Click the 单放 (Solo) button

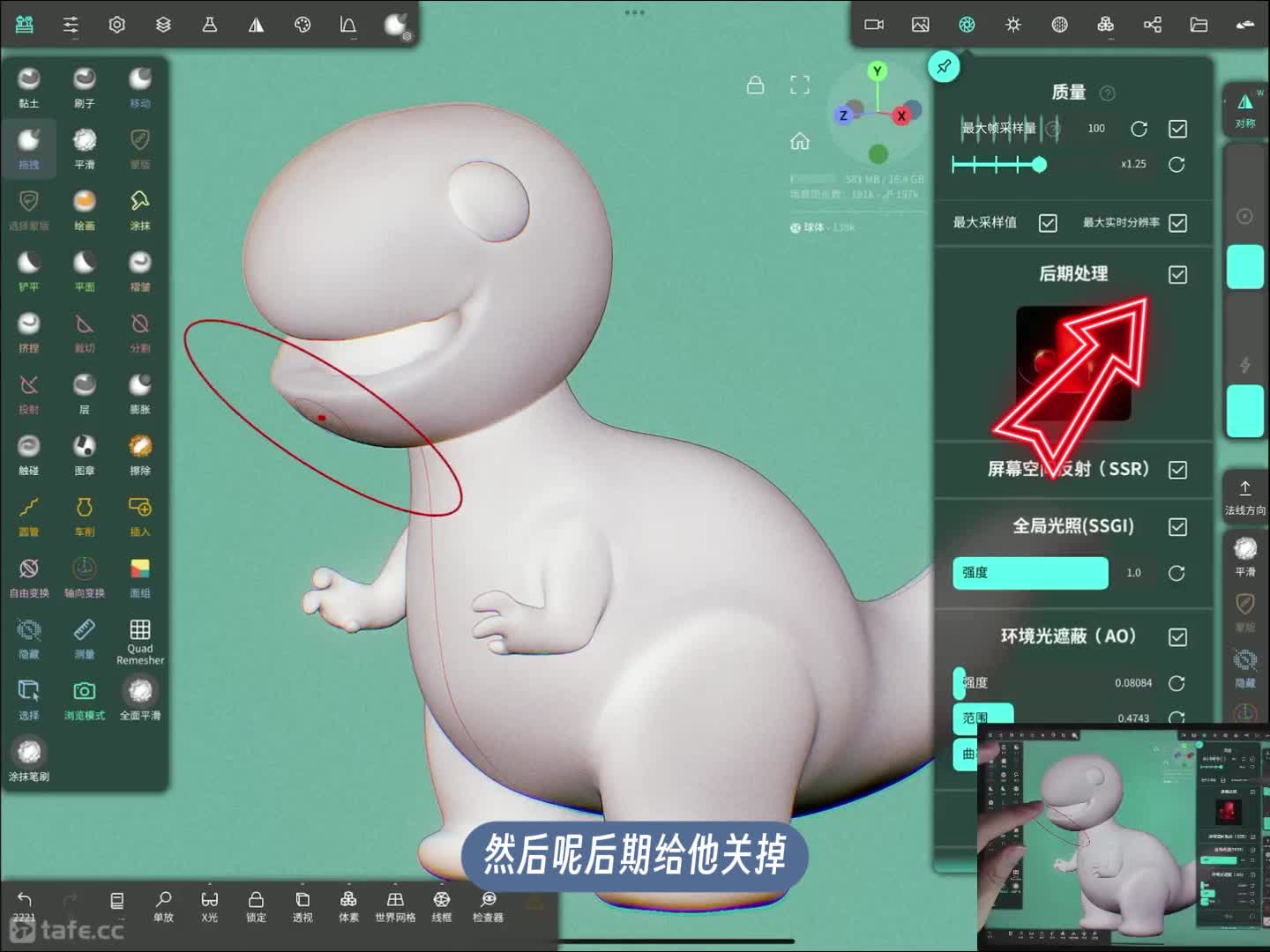pos(163,906)
